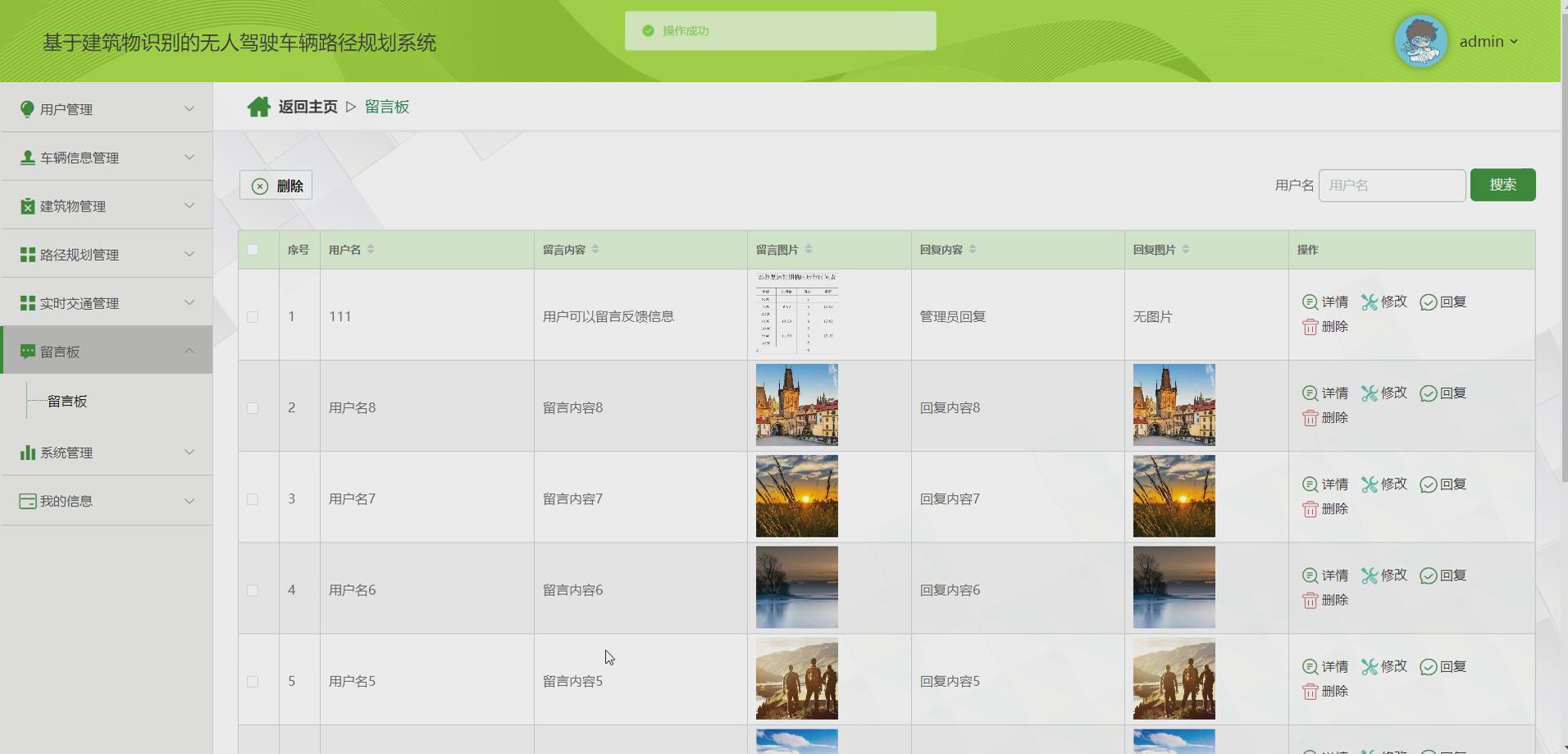
Task: Expand the 用户管理 menu chevron
Action: coord(189,108)
